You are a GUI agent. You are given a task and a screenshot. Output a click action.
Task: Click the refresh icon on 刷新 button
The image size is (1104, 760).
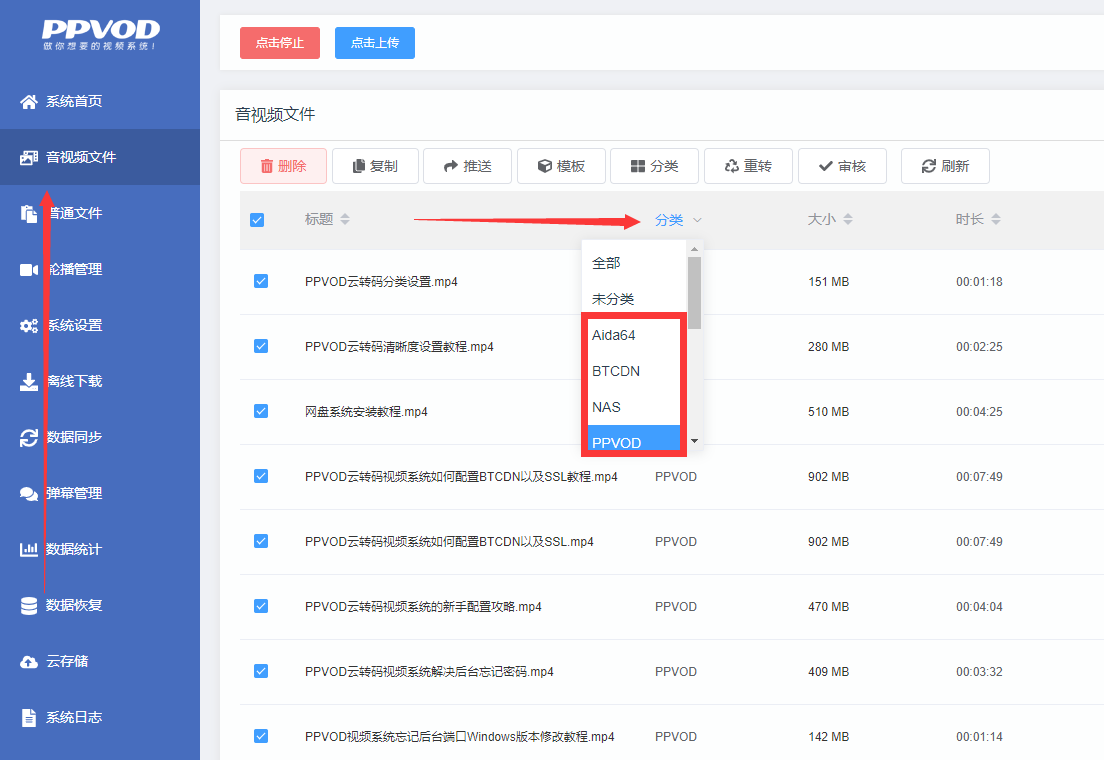(x=929, y=166)
